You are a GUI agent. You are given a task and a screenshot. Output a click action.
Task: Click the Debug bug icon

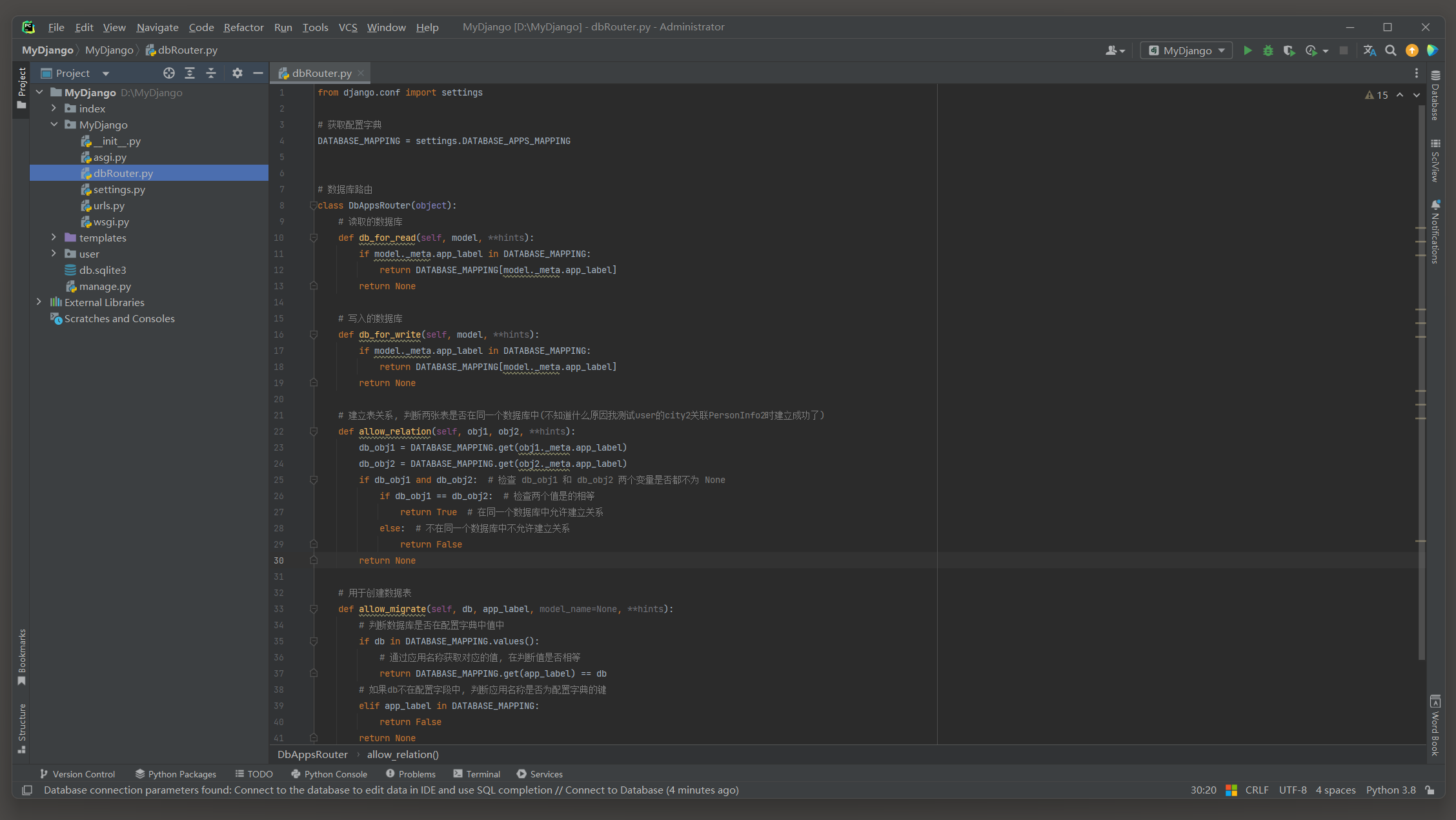[1268, 50]
